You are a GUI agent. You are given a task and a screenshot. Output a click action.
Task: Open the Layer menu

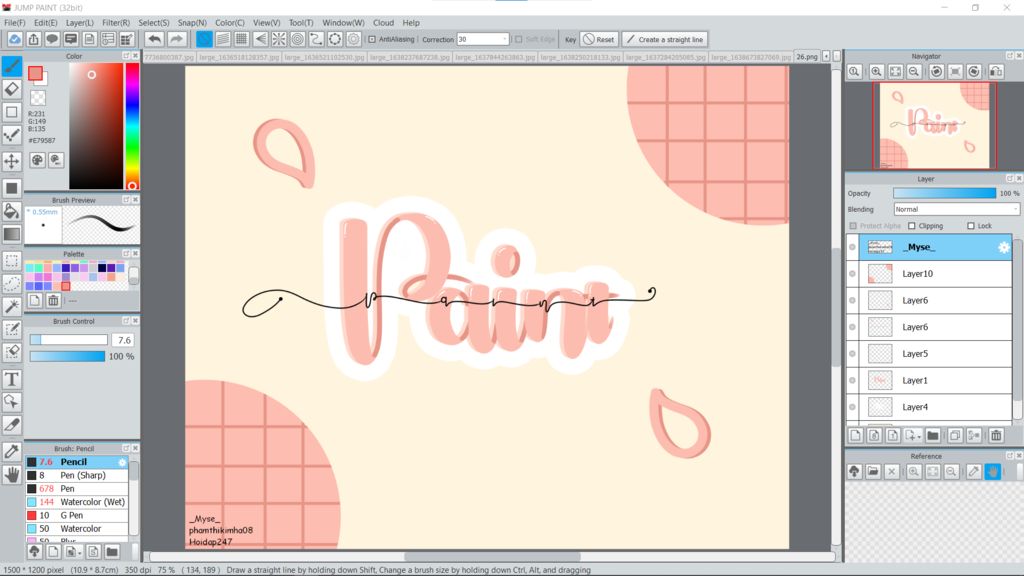point(80,22)
